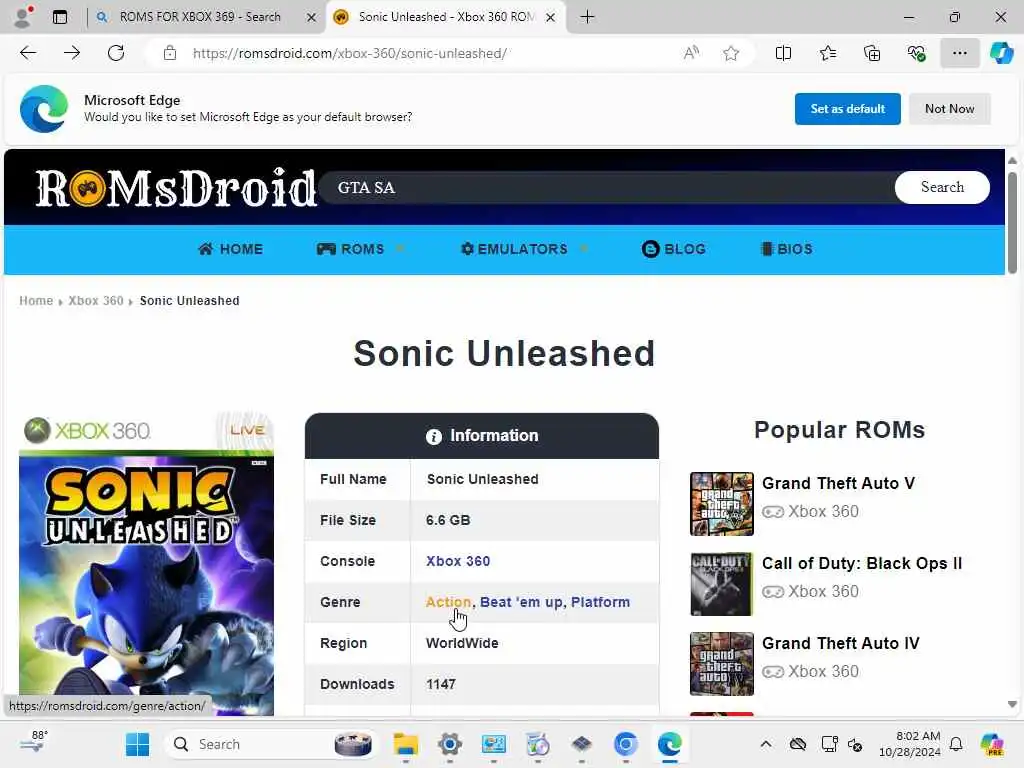Click the browser forward arrow
This screenshot has width=1024, height=768.
tap(72, 53)
